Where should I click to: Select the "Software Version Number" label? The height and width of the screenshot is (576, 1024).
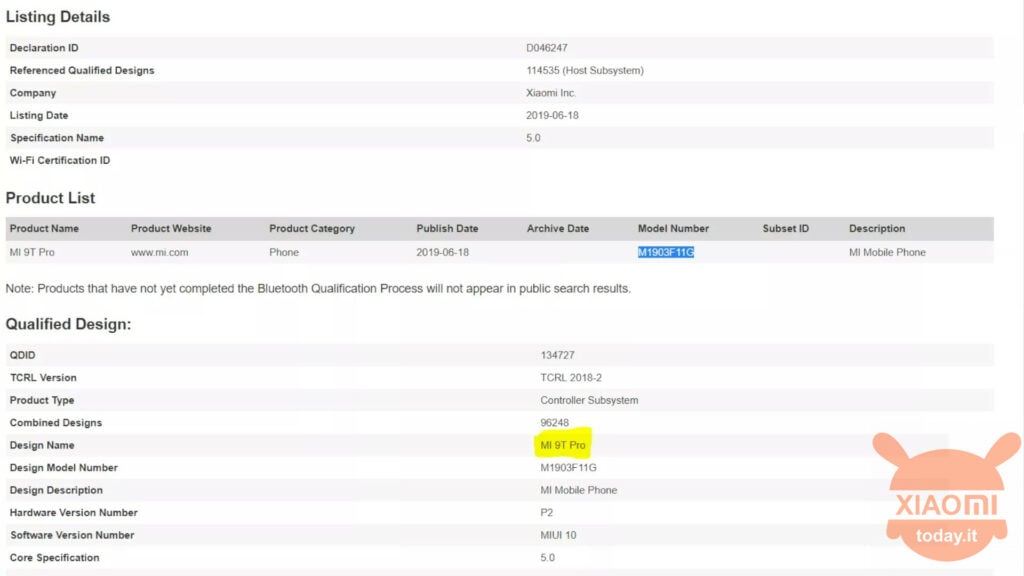[x=72, y=536]
